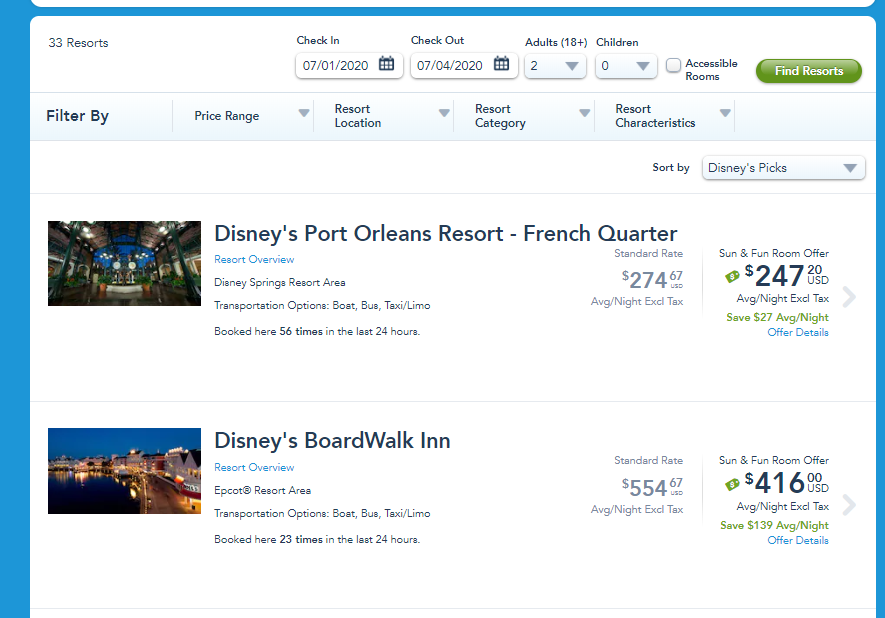Open the Check In calendar icon
The height and width of the screenshot is (618, 885).
[x=387, y=65]
